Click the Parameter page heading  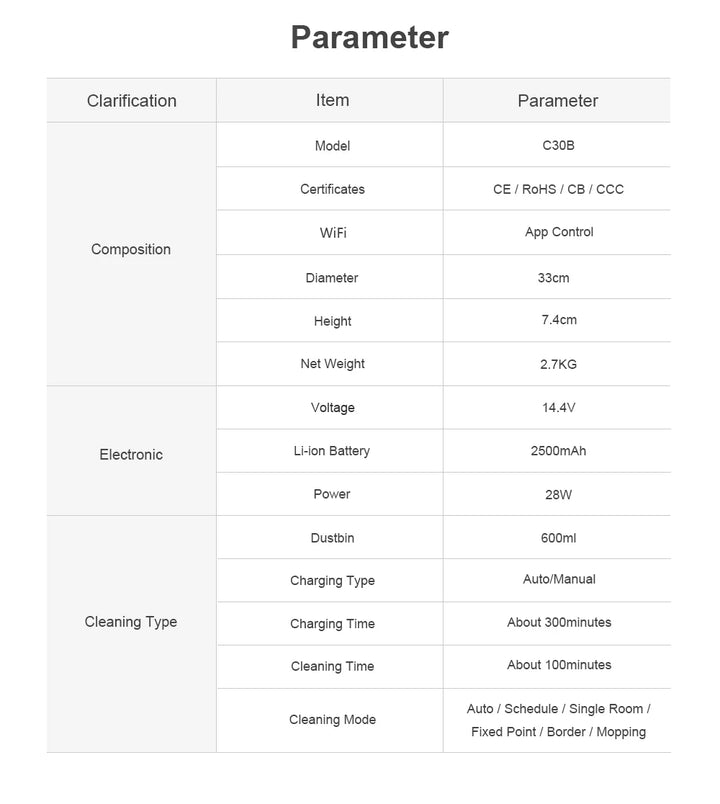369,38
